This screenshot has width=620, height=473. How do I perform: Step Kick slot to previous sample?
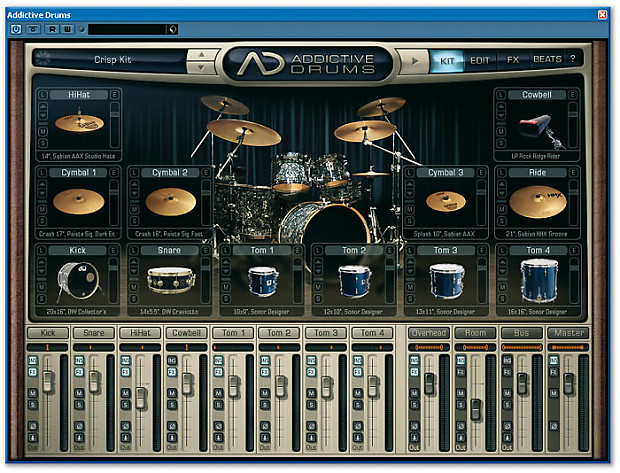coord(42,262)
